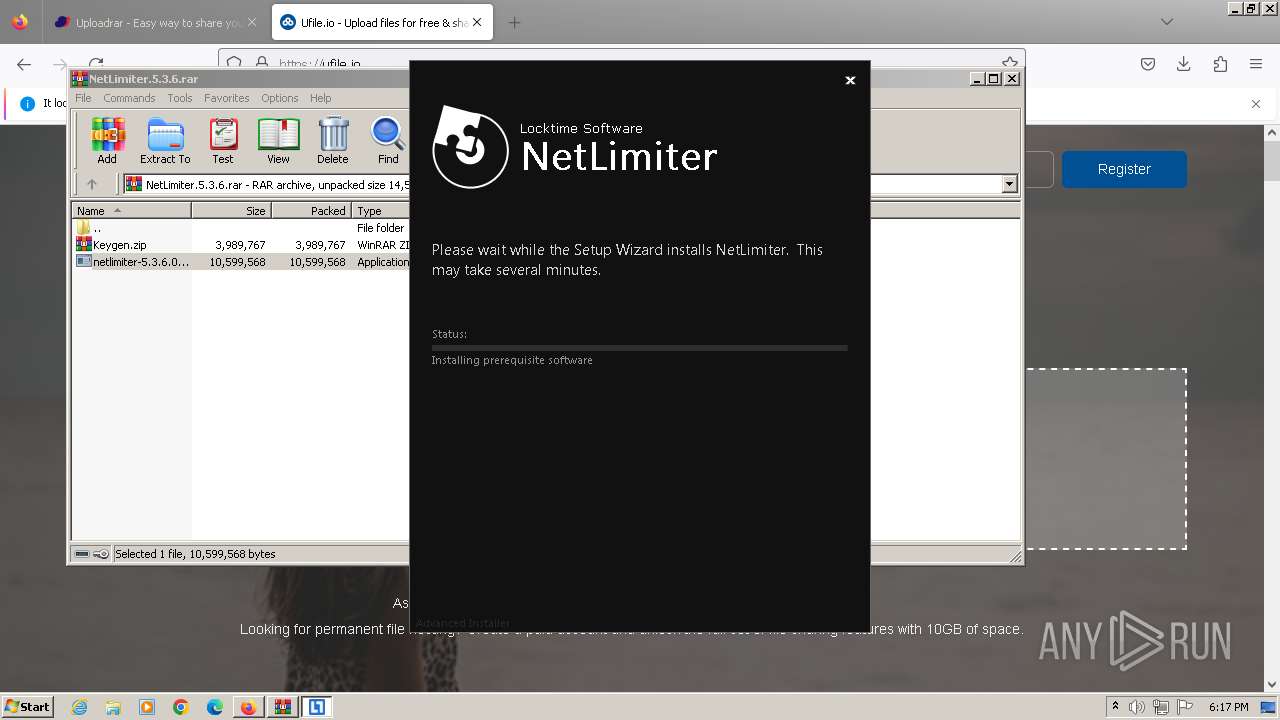Expand the archive path dropdown arrow
Image resolution: width=1280 pixels, height=720 pixels.
[x=1009, y=184]
